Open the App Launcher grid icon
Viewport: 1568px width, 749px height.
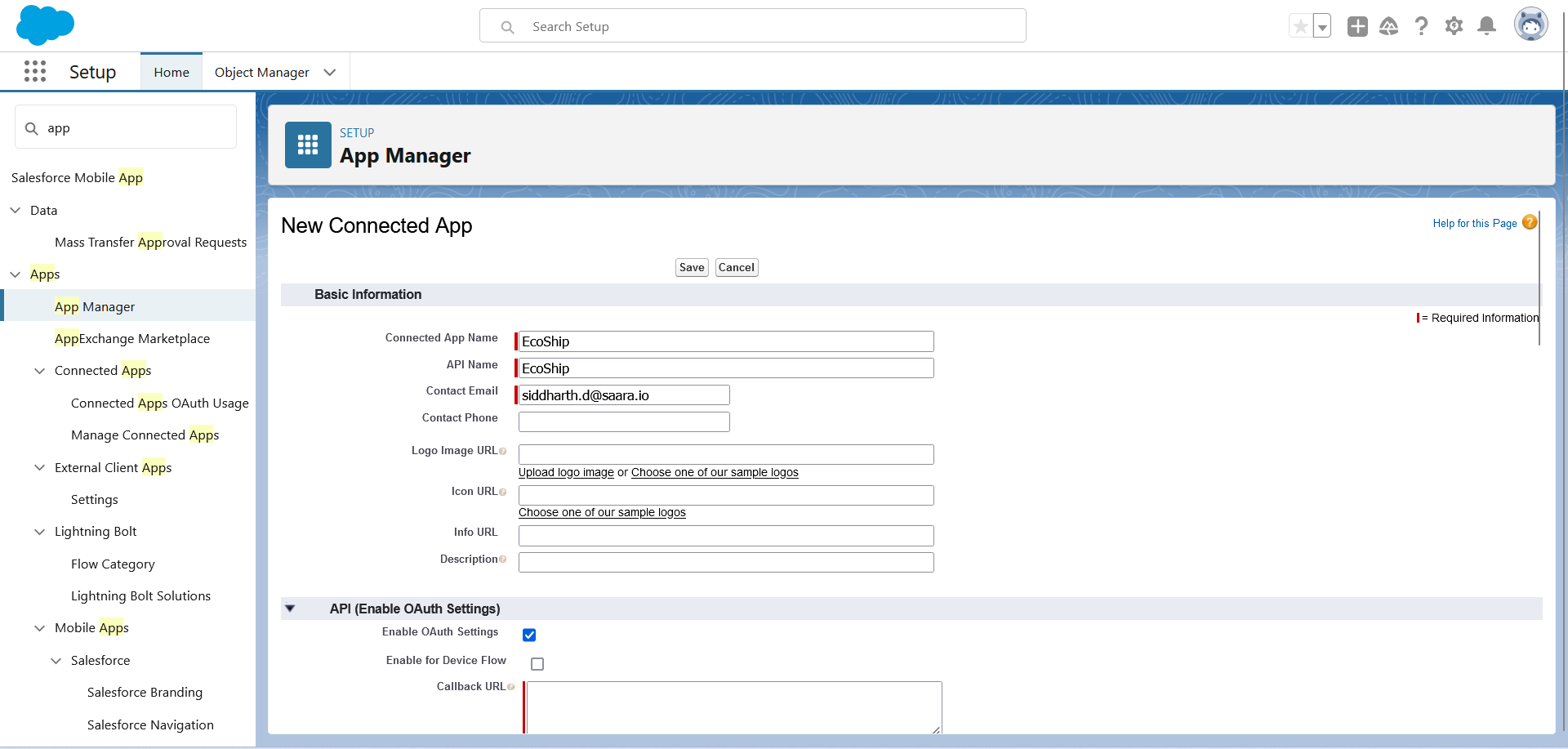pyautogui.click(x=35, y=72)
